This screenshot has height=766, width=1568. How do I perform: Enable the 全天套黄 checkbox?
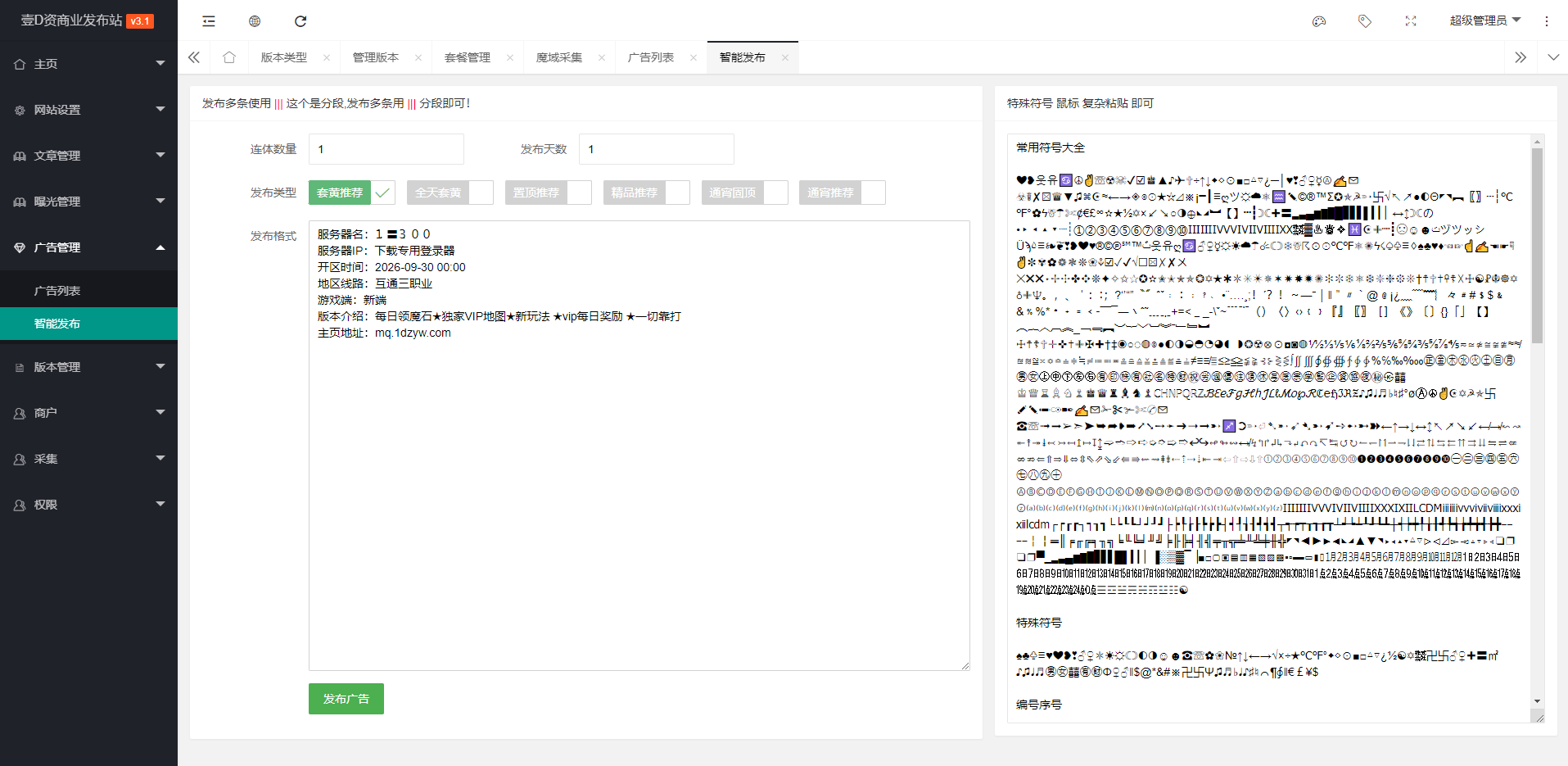450,193
